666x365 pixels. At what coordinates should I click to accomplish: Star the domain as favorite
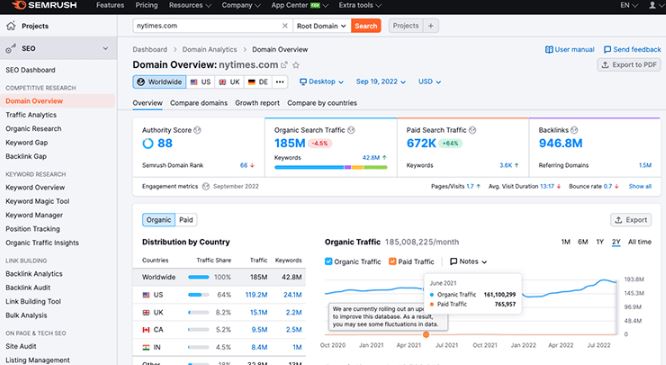pos(296,65)
